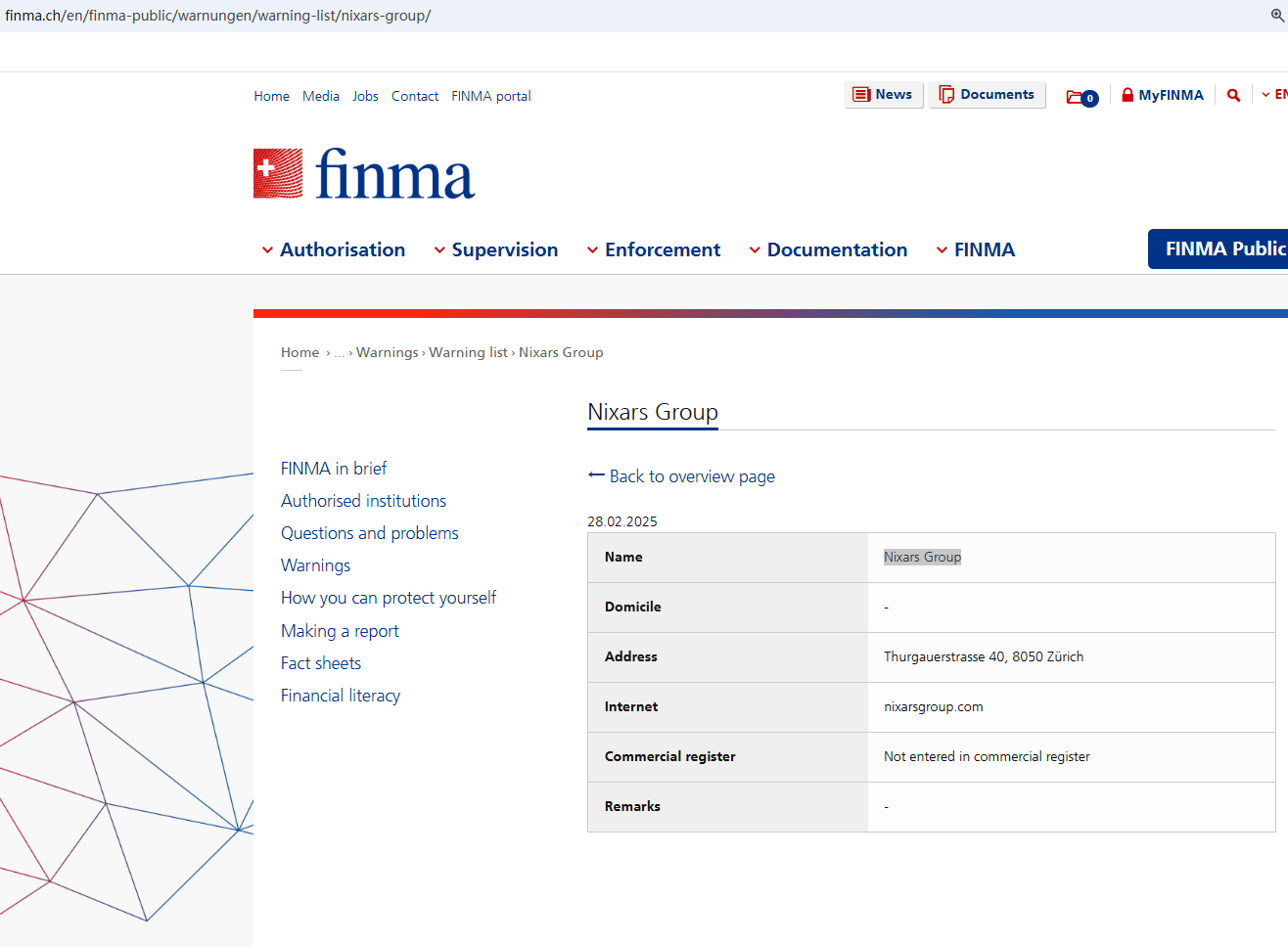This screenshot has height=947, width=1288.
Task: Open Authorised institutions sidebar item
Action: (x=363, y=501)
